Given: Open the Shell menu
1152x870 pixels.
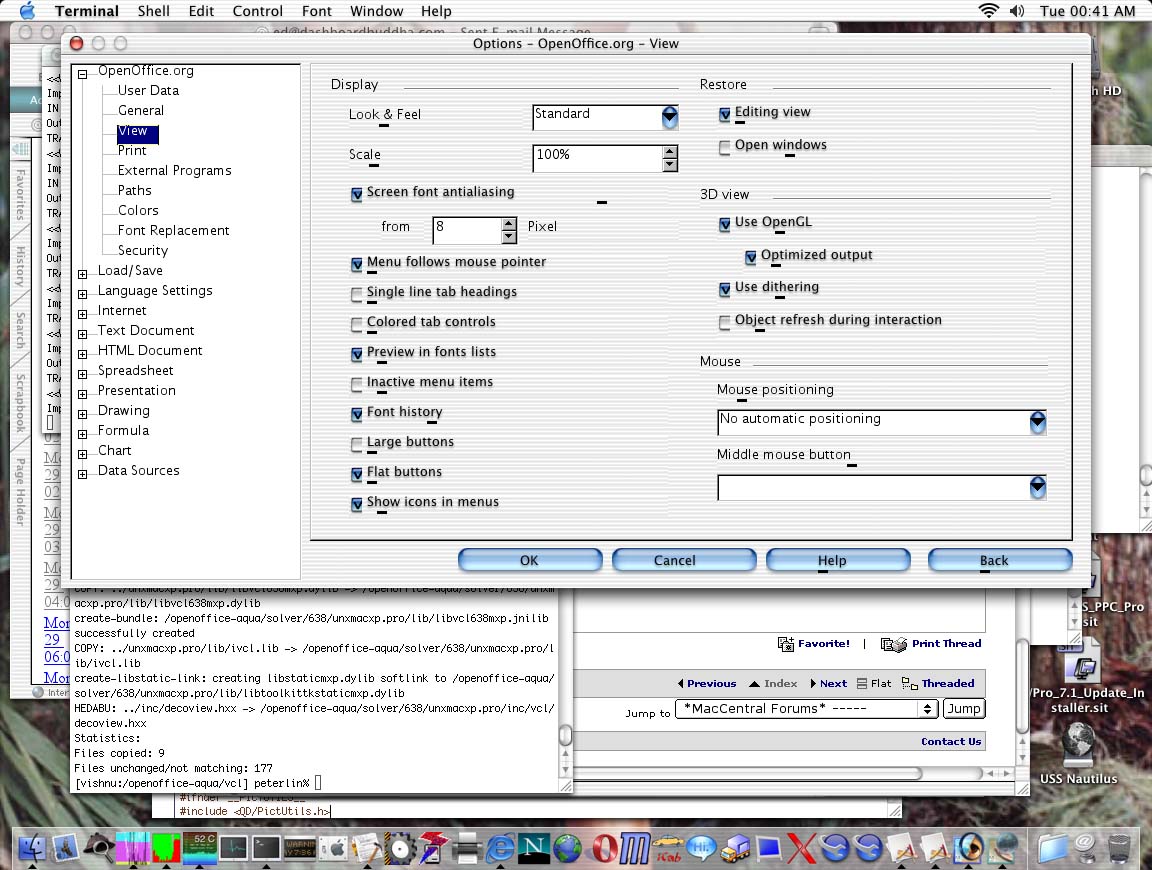Looking at the screenshot, I should (154, 11).
